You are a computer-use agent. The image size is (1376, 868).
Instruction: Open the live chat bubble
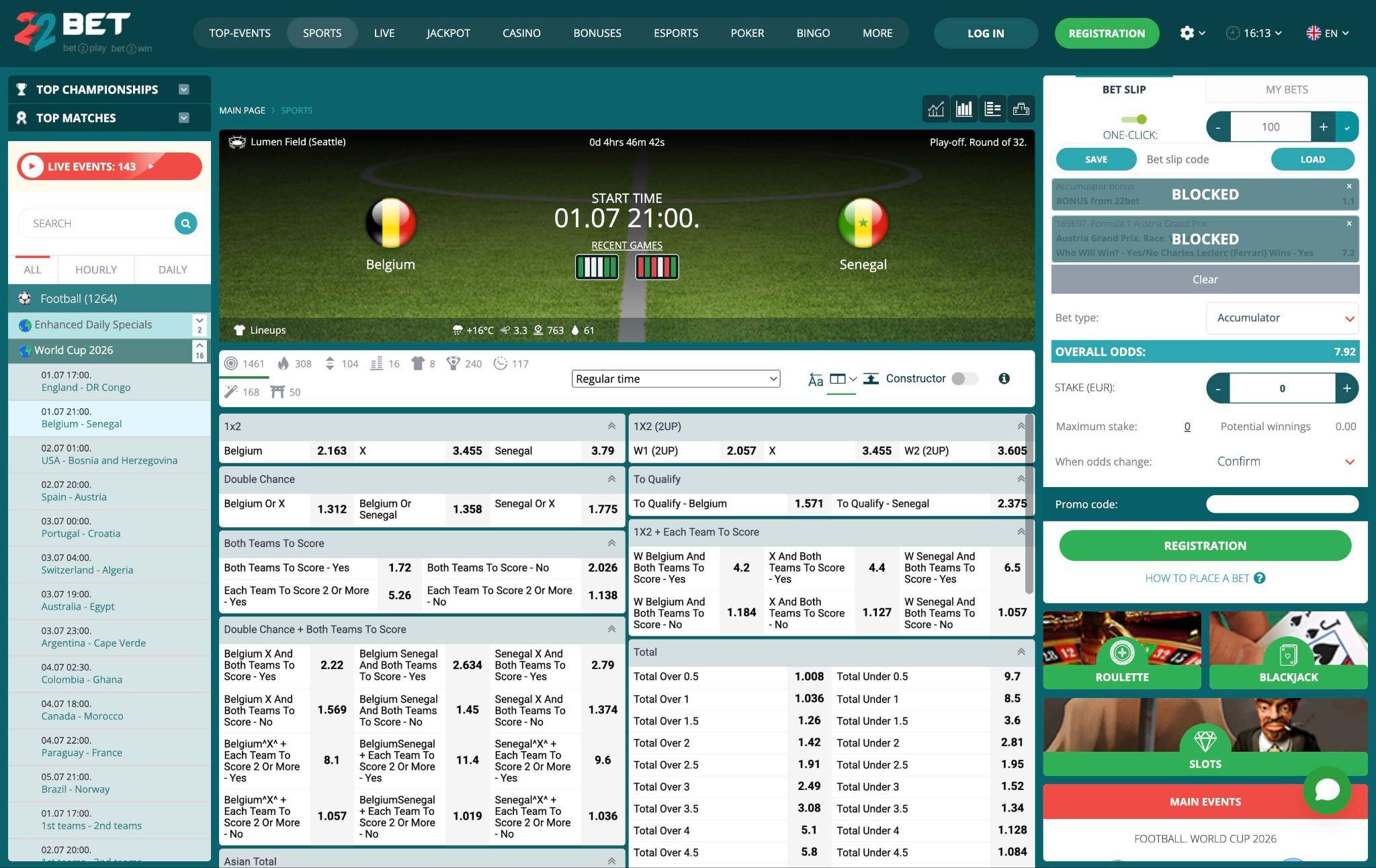[x=1327, y=790]
